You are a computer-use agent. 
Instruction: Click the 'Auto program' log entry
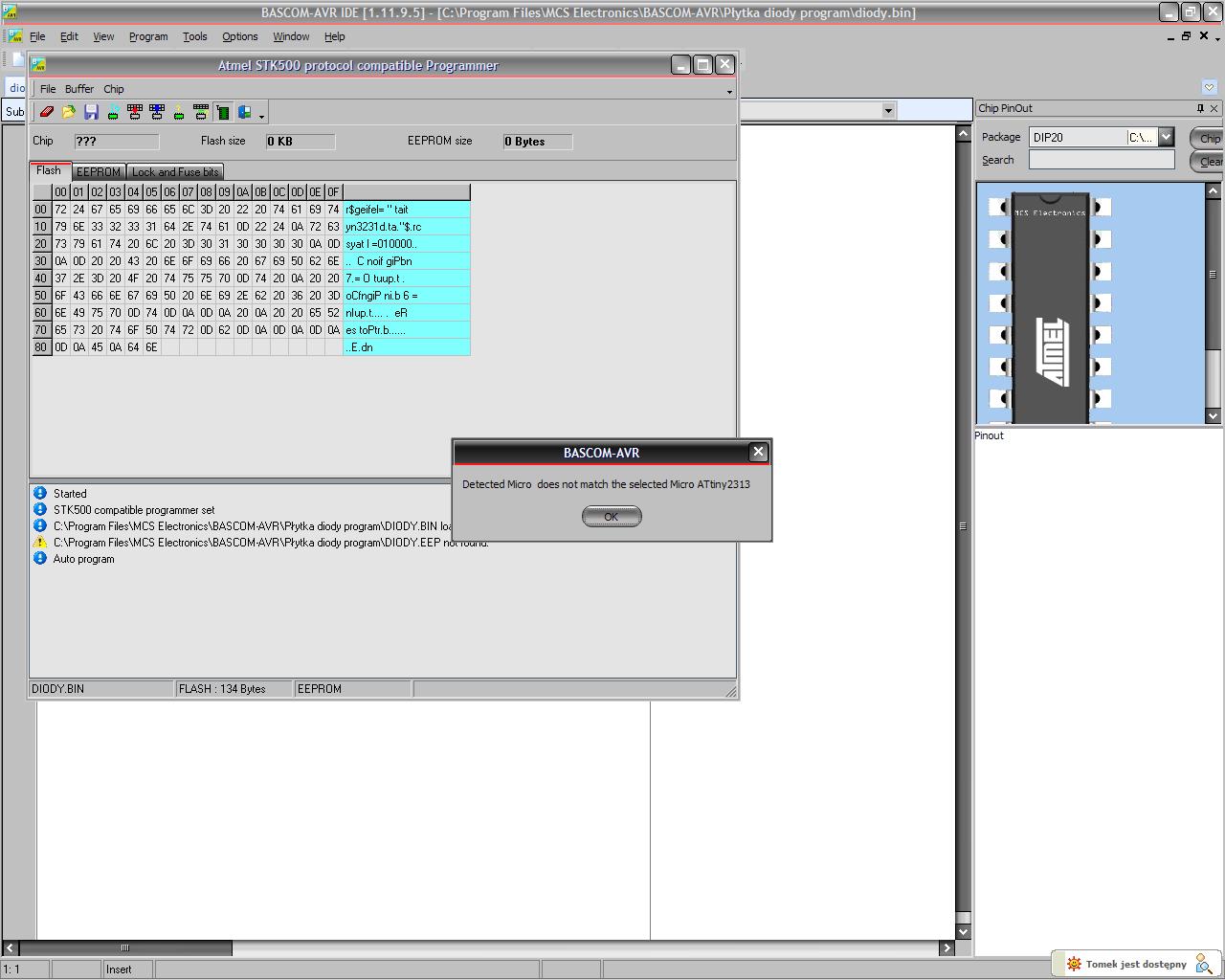(84, 559)
